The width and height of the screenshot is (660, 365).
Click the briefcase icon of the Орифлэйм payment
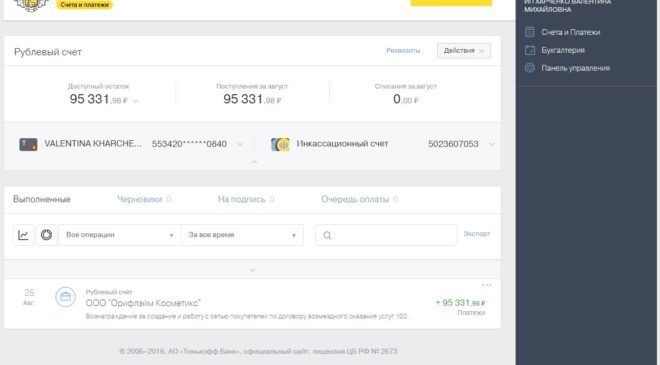[x=66, y=297]
